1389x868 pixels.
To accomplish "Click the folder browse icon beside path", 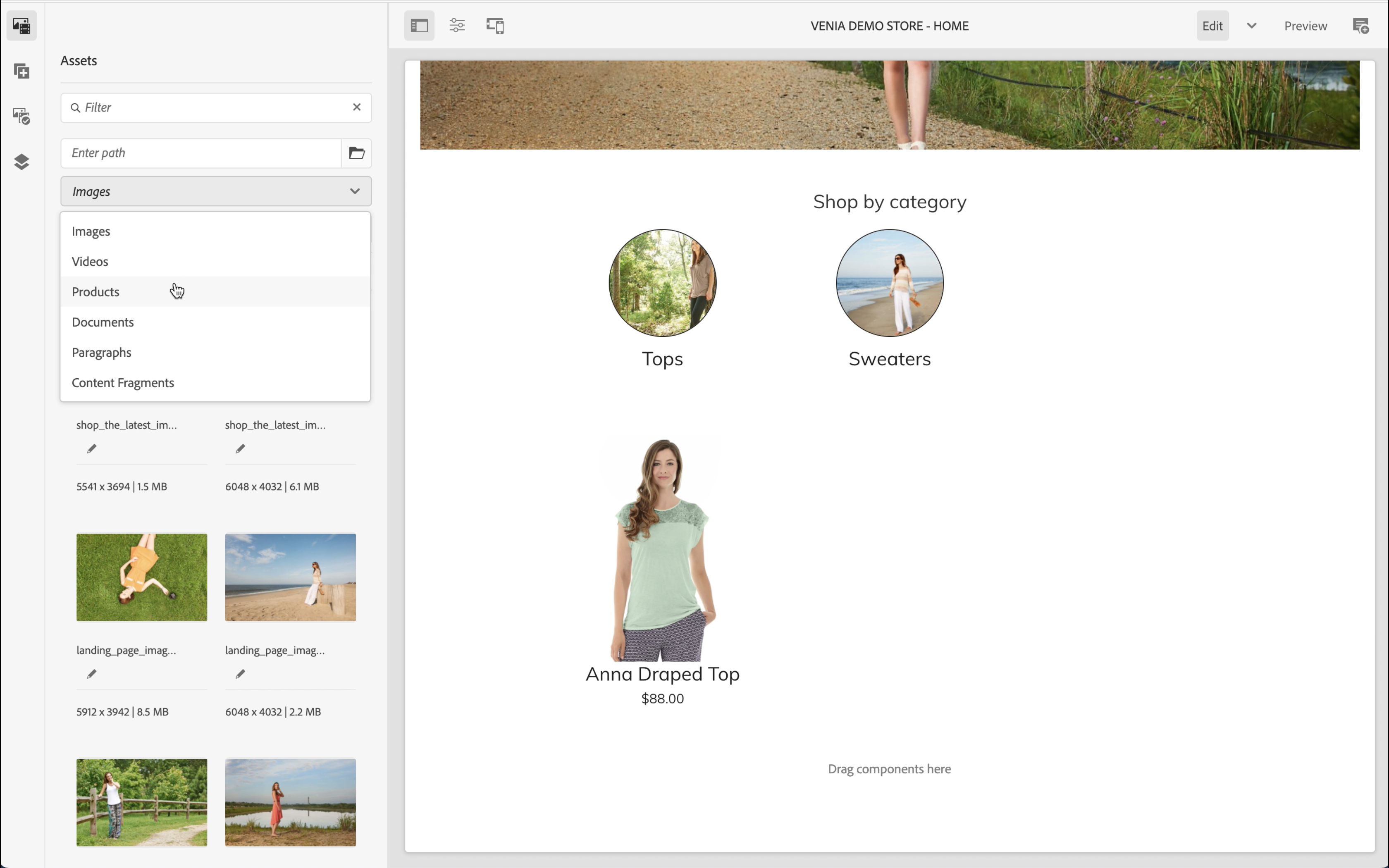I will coord(356,153).
